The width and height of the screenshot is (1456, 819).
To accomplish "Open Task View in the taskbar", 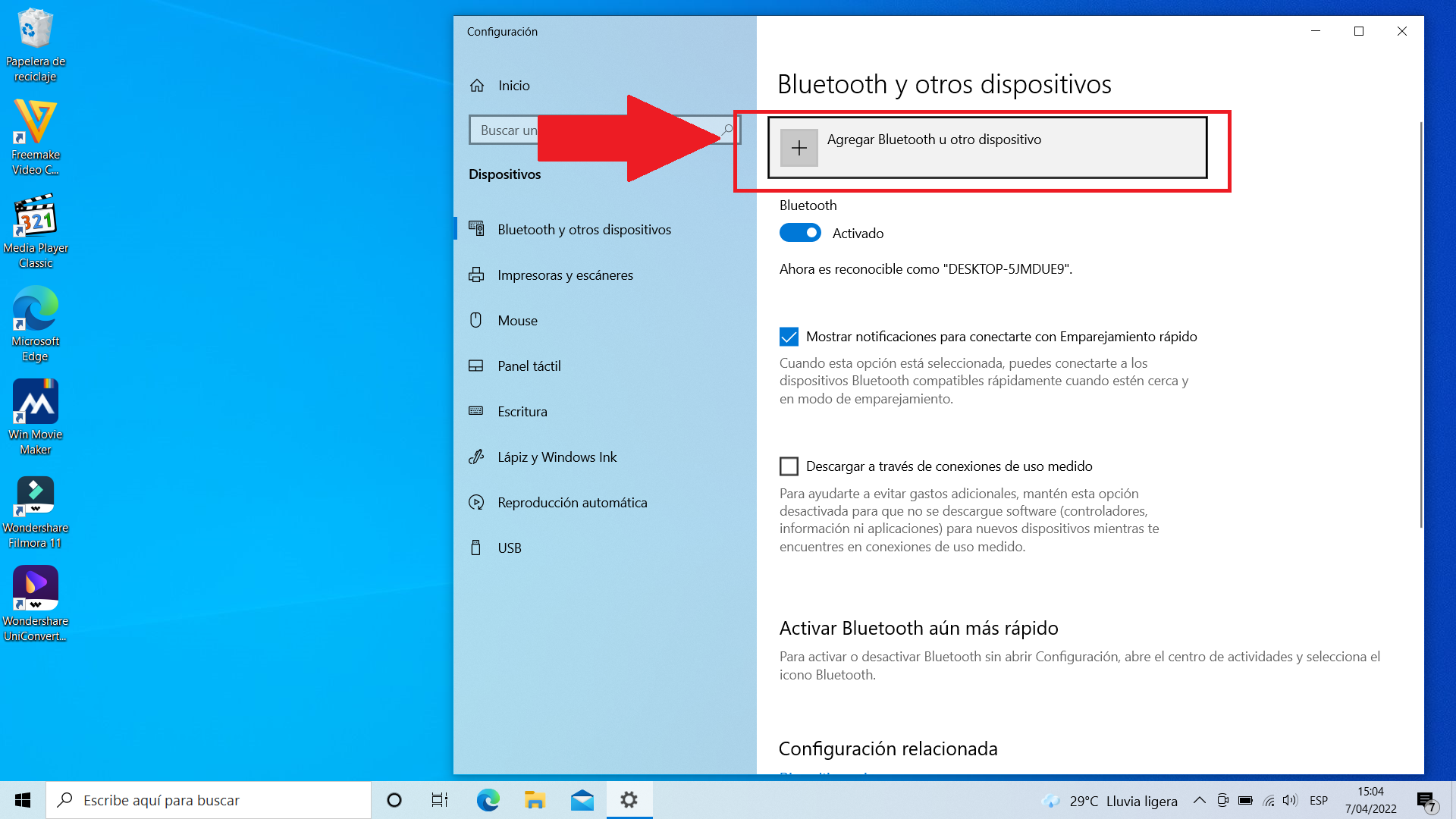I will (x=439, y=800).
